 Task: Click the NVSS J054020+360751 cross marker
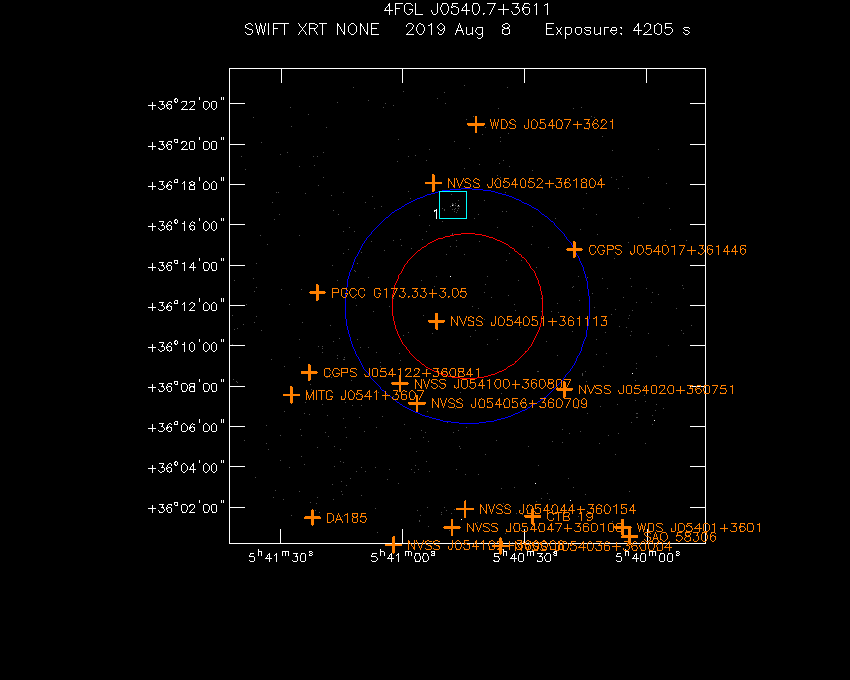(564, 389)
